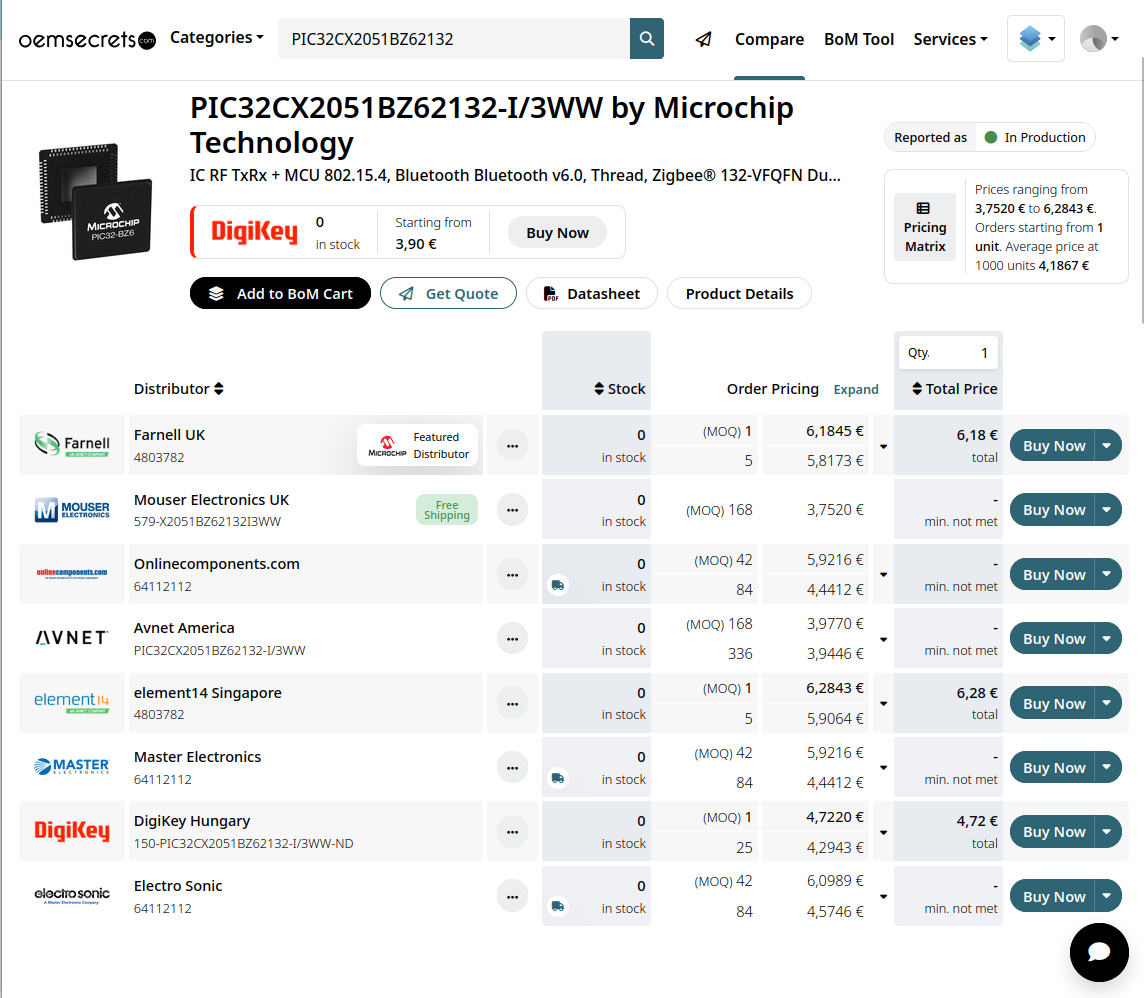Open Product Details

[x=739, y=293]
